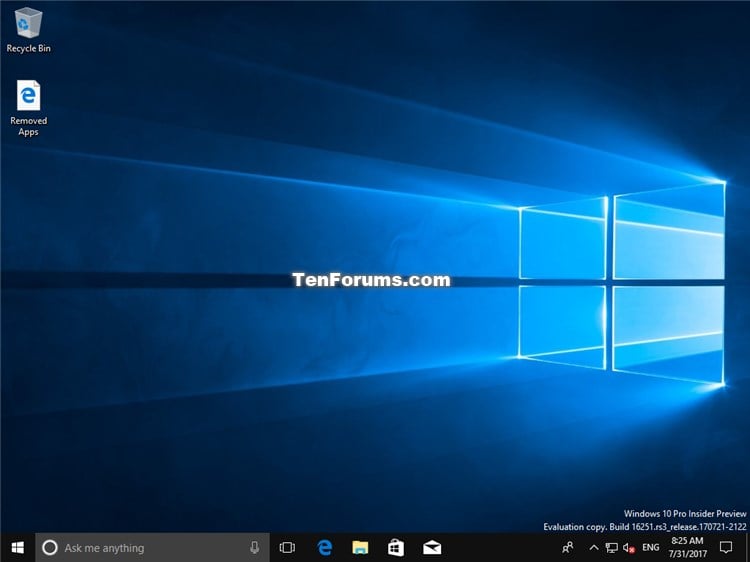Screen dimensions: 750x562
Task: Open the muted volume icon
Action: tap(629, 548)
